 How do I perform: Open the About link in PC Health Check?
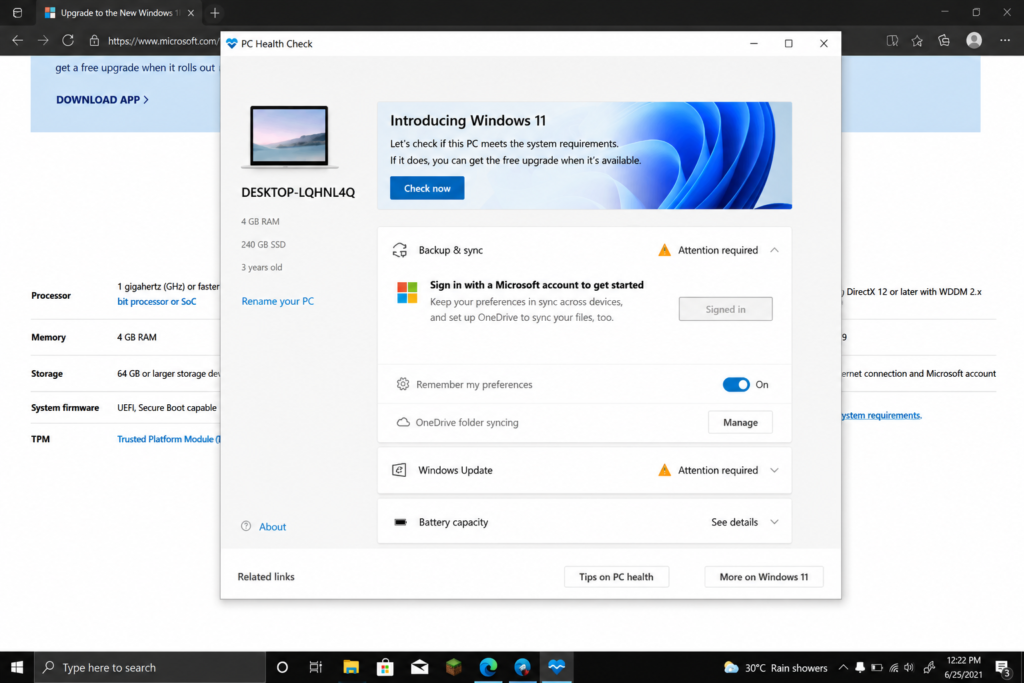(x=272, y=527)
